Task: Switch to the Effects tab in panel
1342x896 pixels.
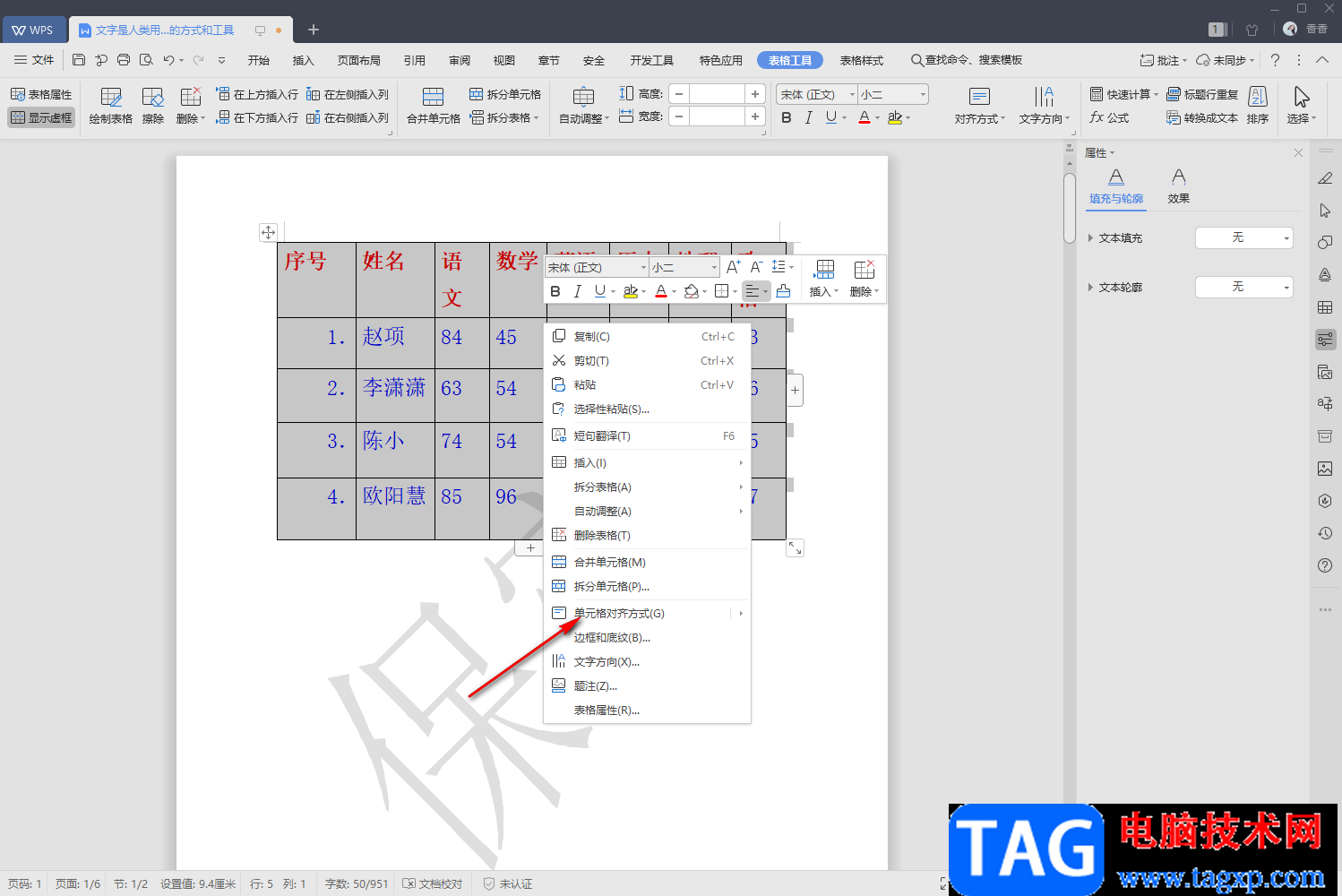Action: point(1179,186)
